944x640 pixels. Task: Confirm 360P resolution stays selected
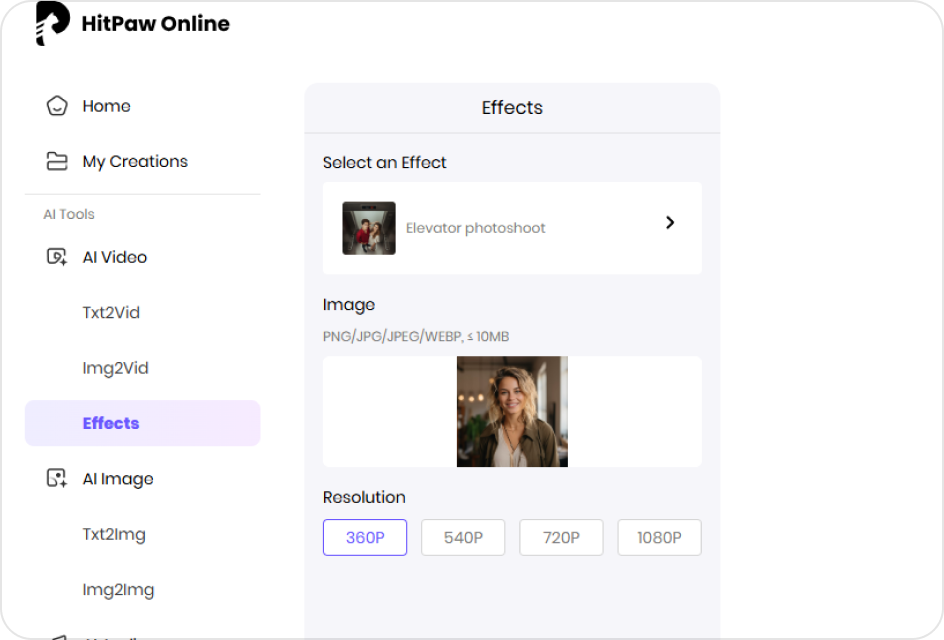364,537
